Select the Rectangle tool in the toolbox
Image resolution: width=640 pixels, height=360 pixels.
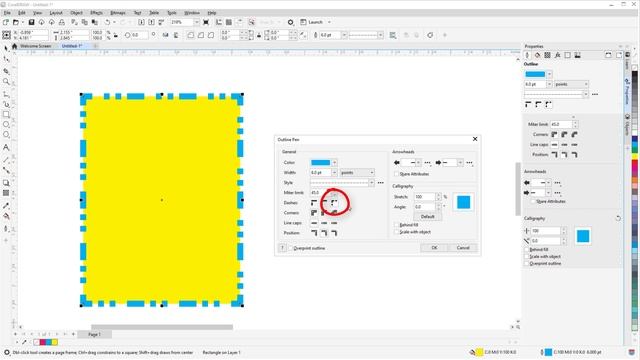click(x=6, y=115)
